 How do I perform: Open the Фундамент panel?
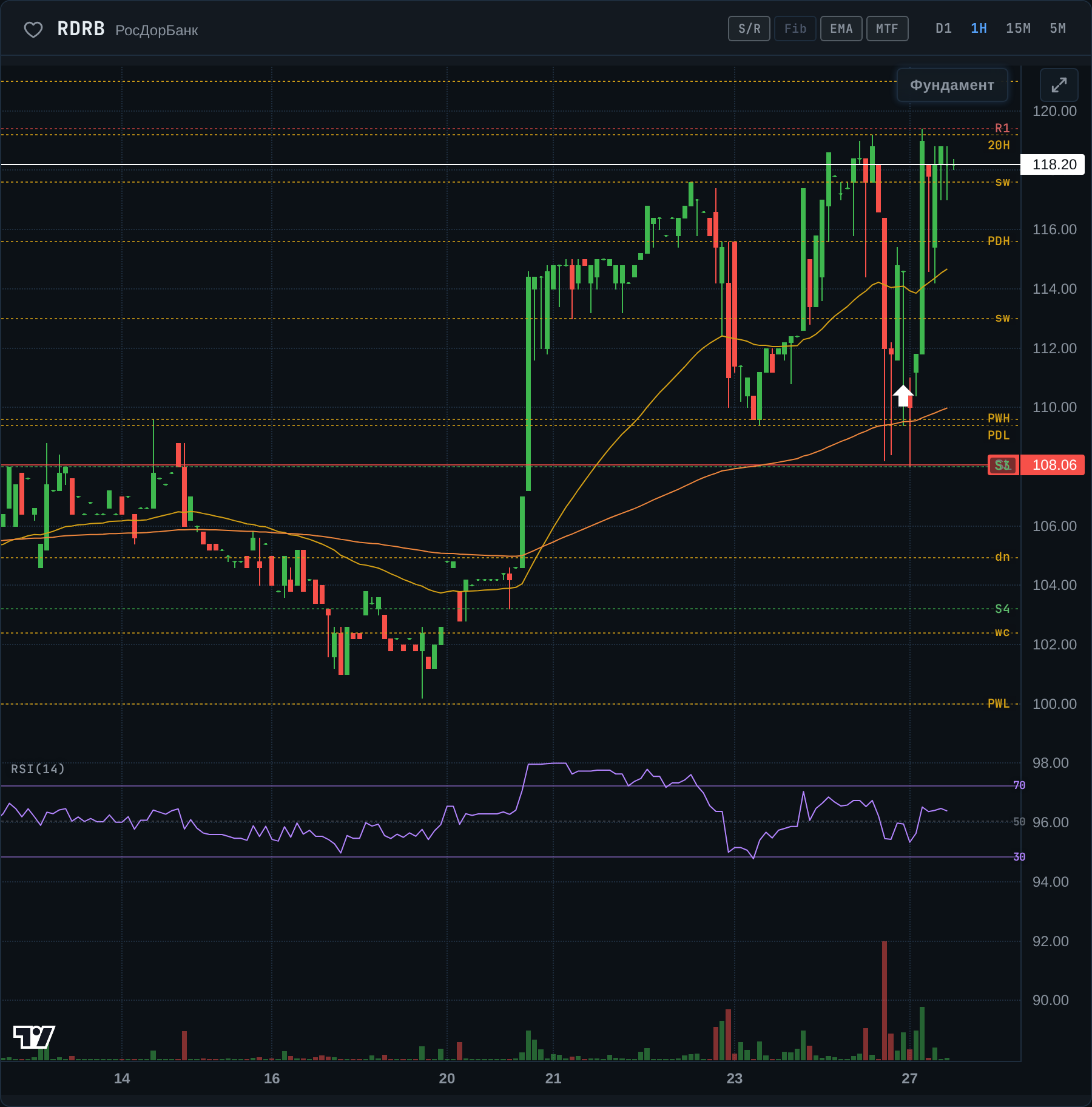pos(952,85)
